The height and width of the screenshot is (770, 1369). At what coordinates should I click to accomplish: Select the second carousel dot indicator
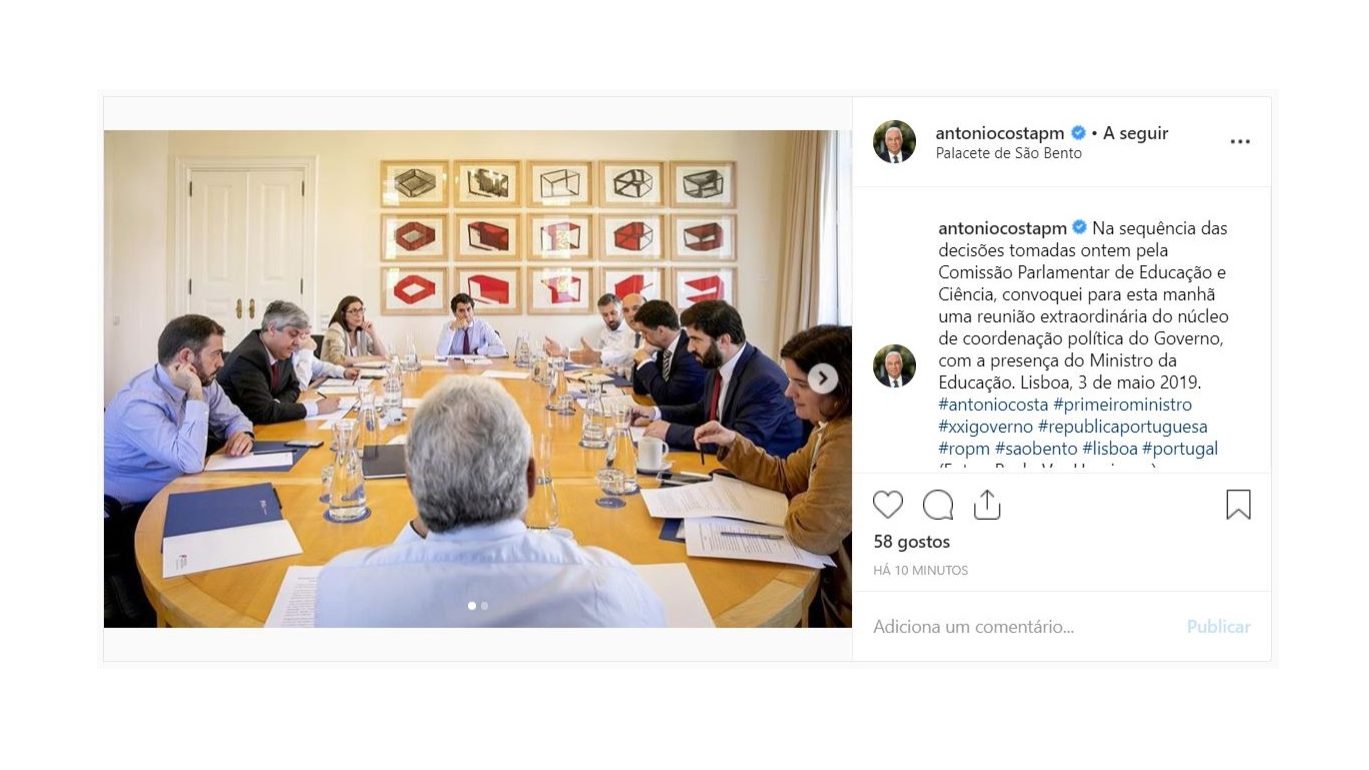(485, 606)
